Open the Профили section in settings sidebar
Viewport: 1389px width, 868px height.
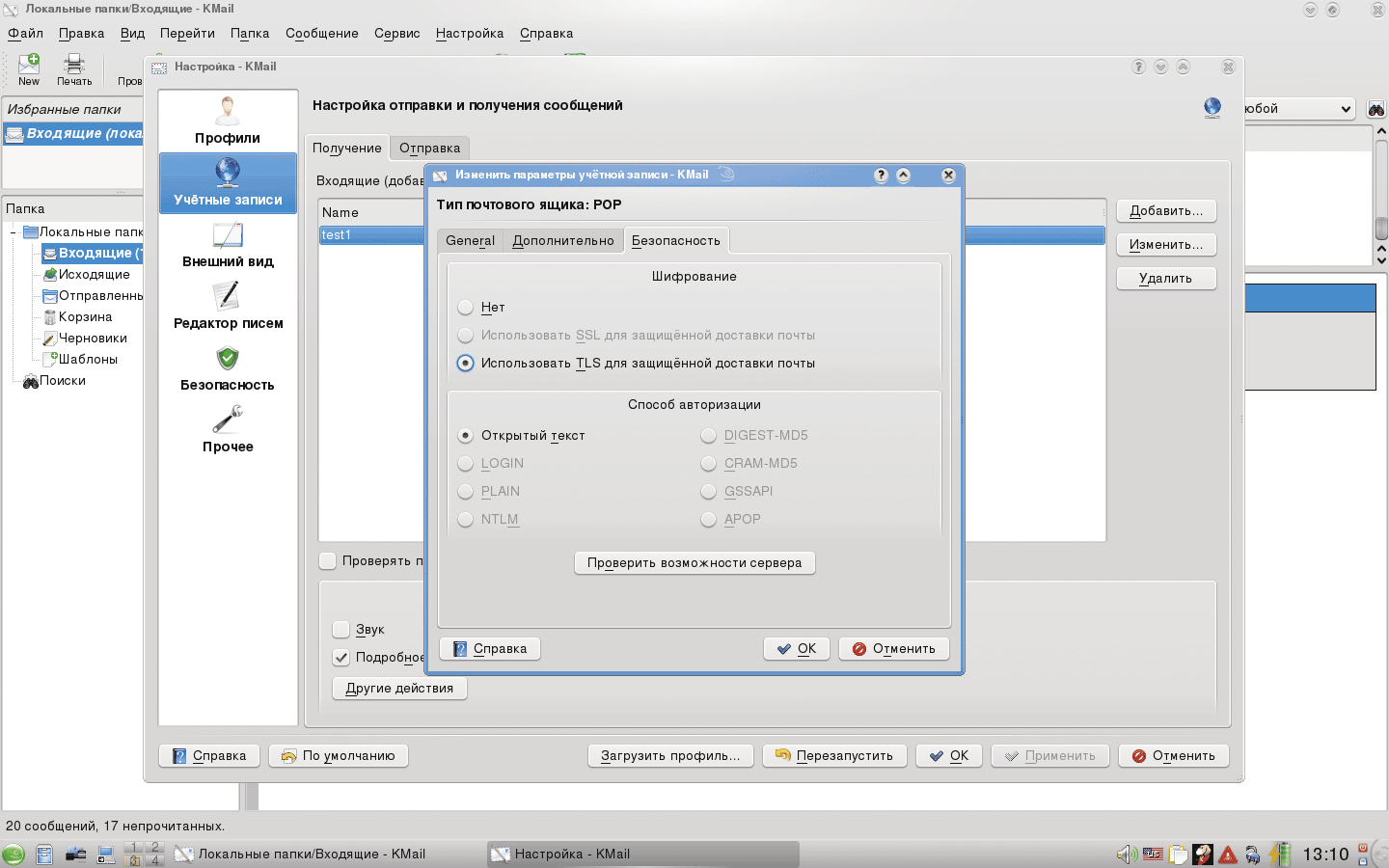pyautogui.click(x=228, y=122)
